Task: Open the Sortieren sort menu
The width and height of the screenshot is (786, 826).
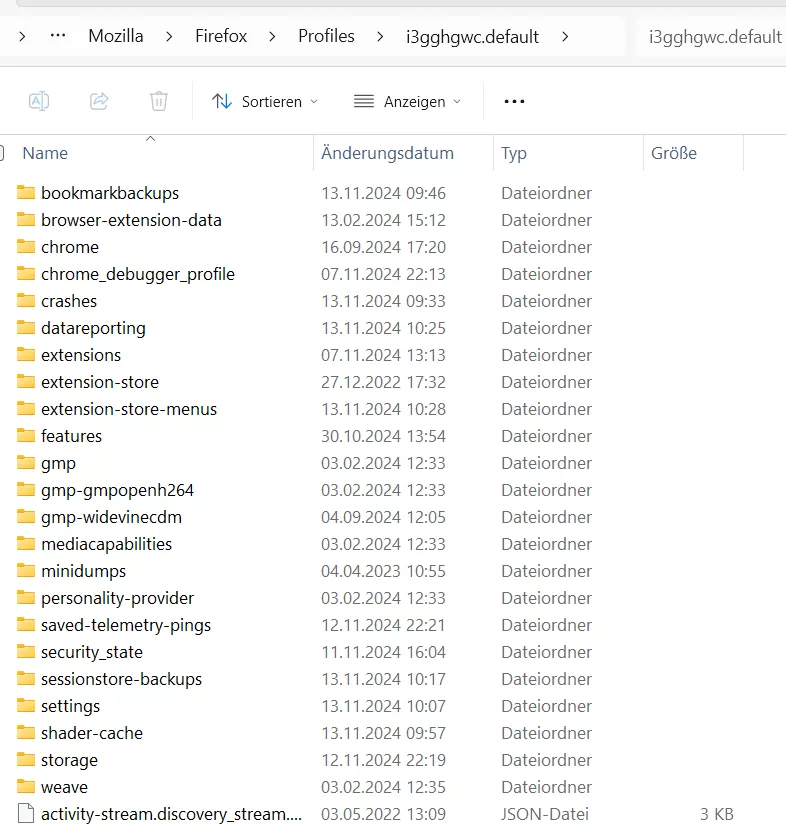Action: [265, 101]
